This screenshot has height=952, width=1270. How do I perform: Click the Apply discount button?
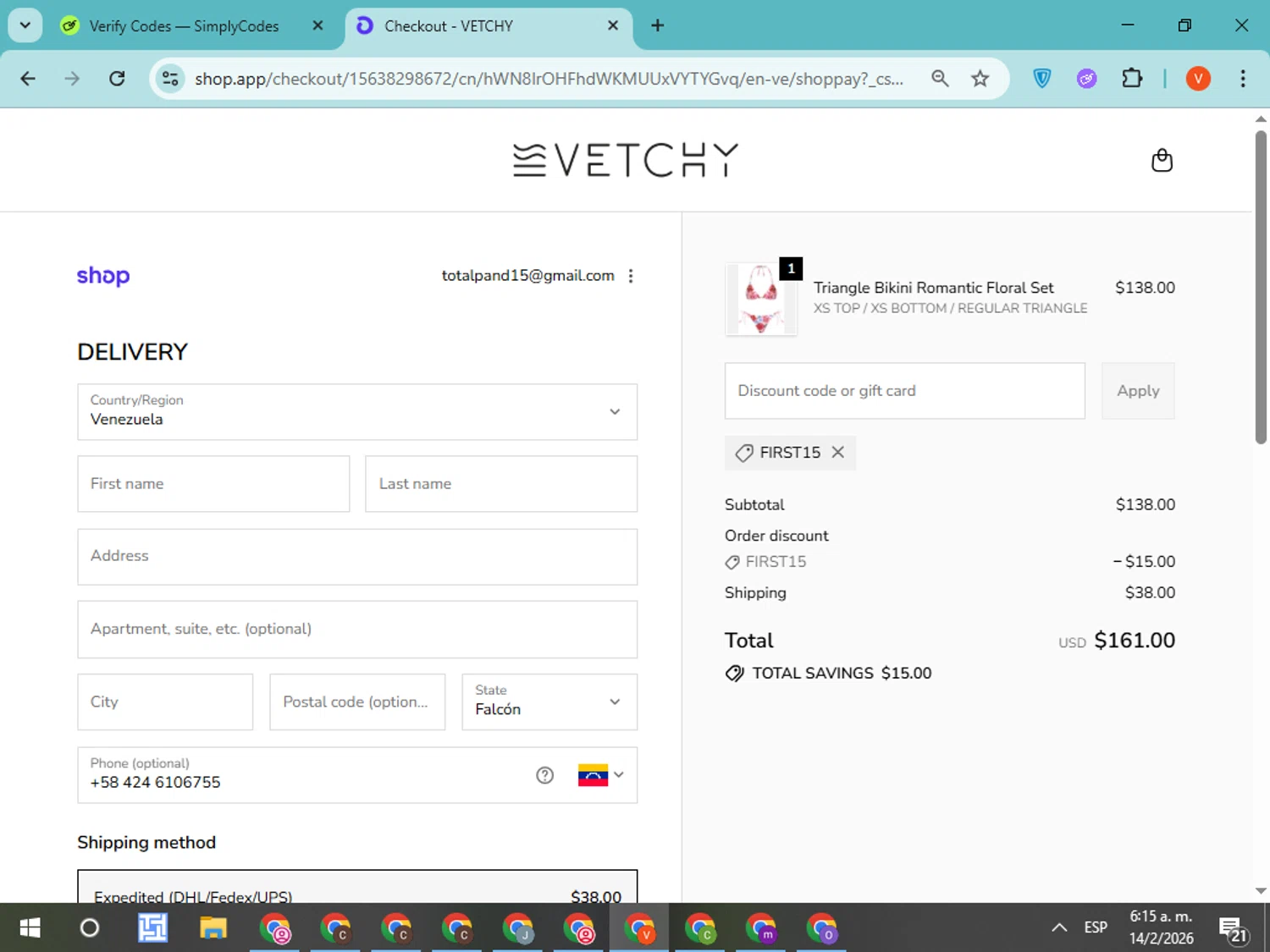(x=1138, y=391)
